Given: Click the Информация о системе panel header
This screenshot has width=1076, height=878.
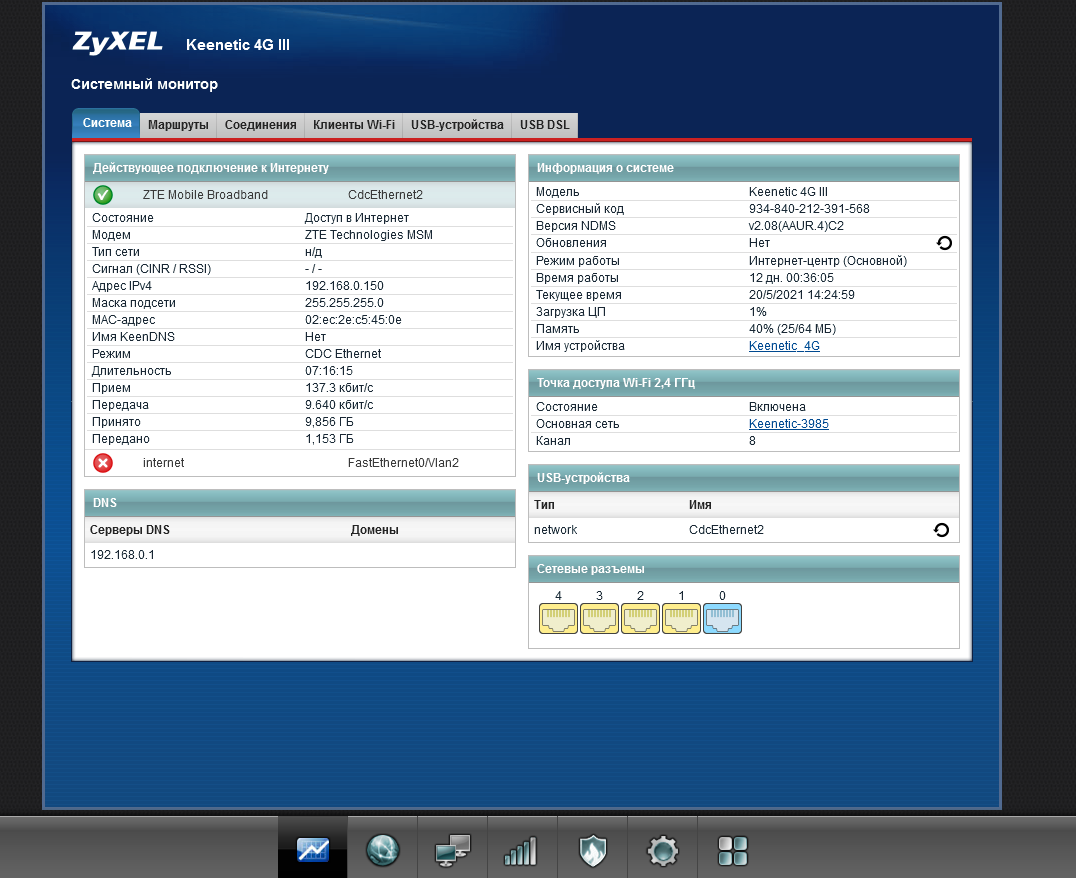Looking at the screenshot, I should point(744,168).
